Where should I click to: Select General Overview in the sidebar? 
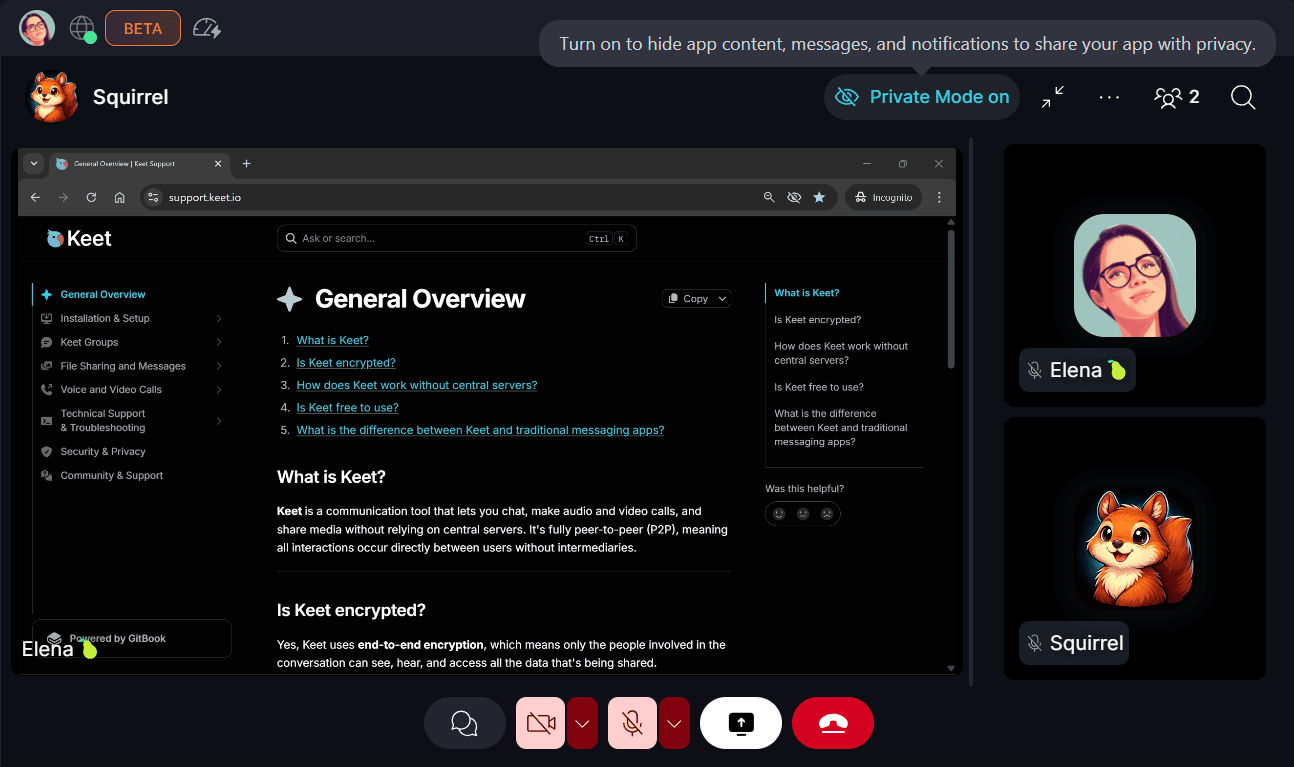103,294
